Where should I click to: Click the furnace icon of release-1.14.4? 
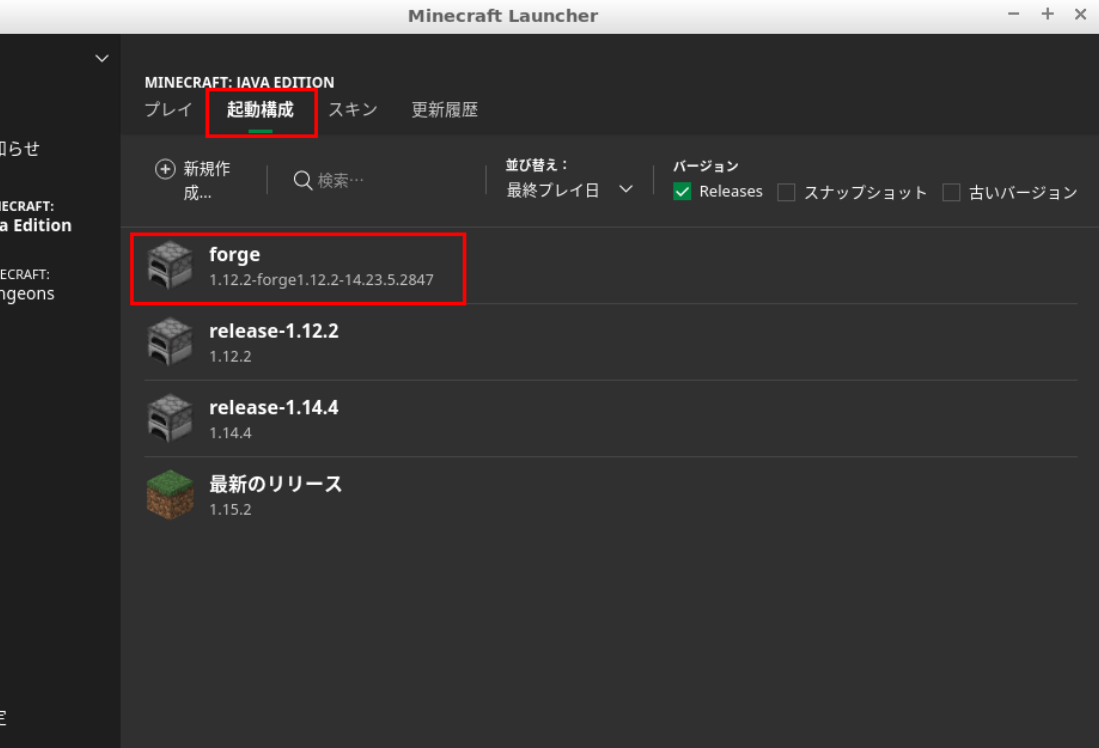170,418
